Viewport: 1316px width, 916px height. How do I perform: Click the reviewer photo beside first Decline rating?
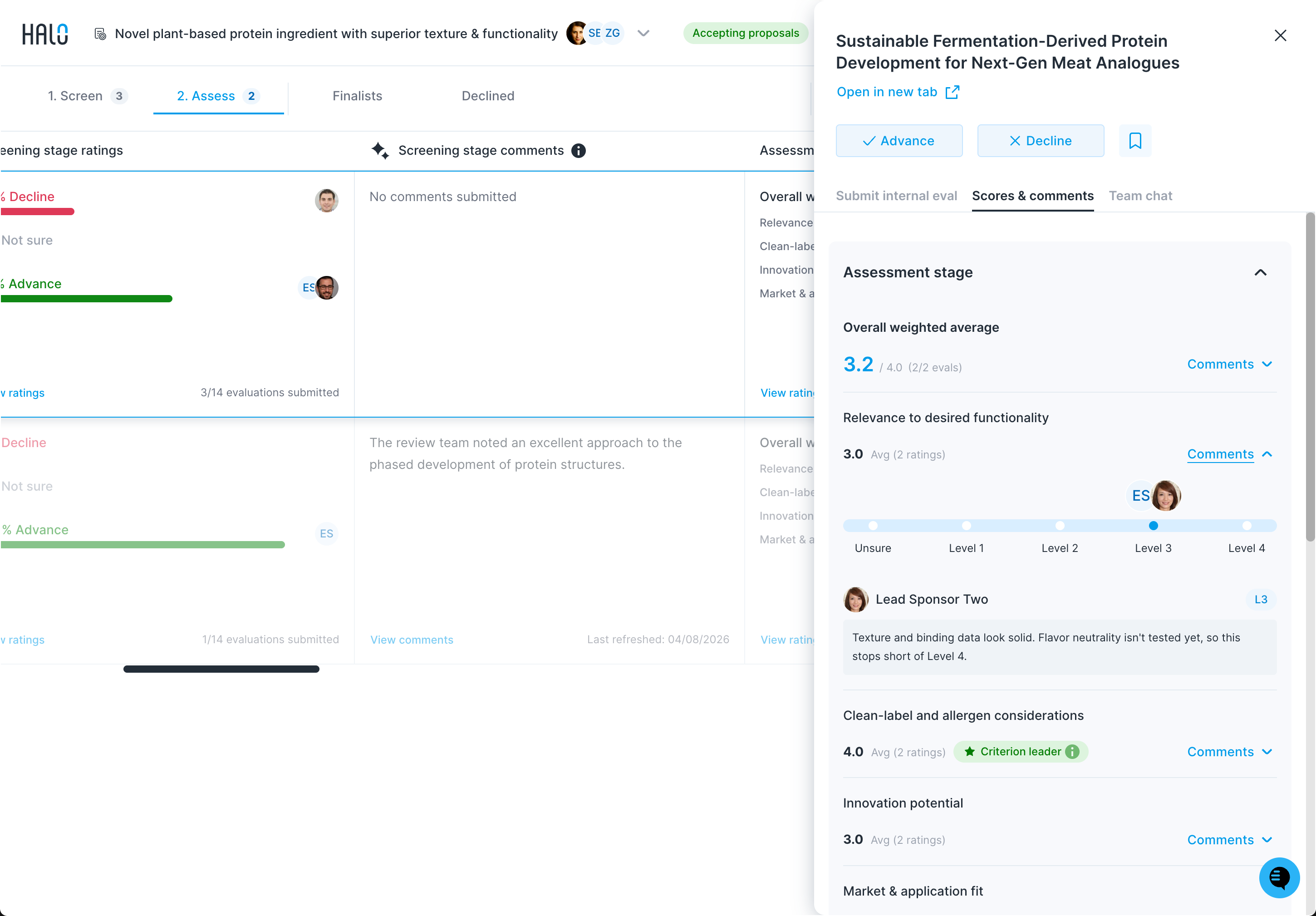coord(326,201)
